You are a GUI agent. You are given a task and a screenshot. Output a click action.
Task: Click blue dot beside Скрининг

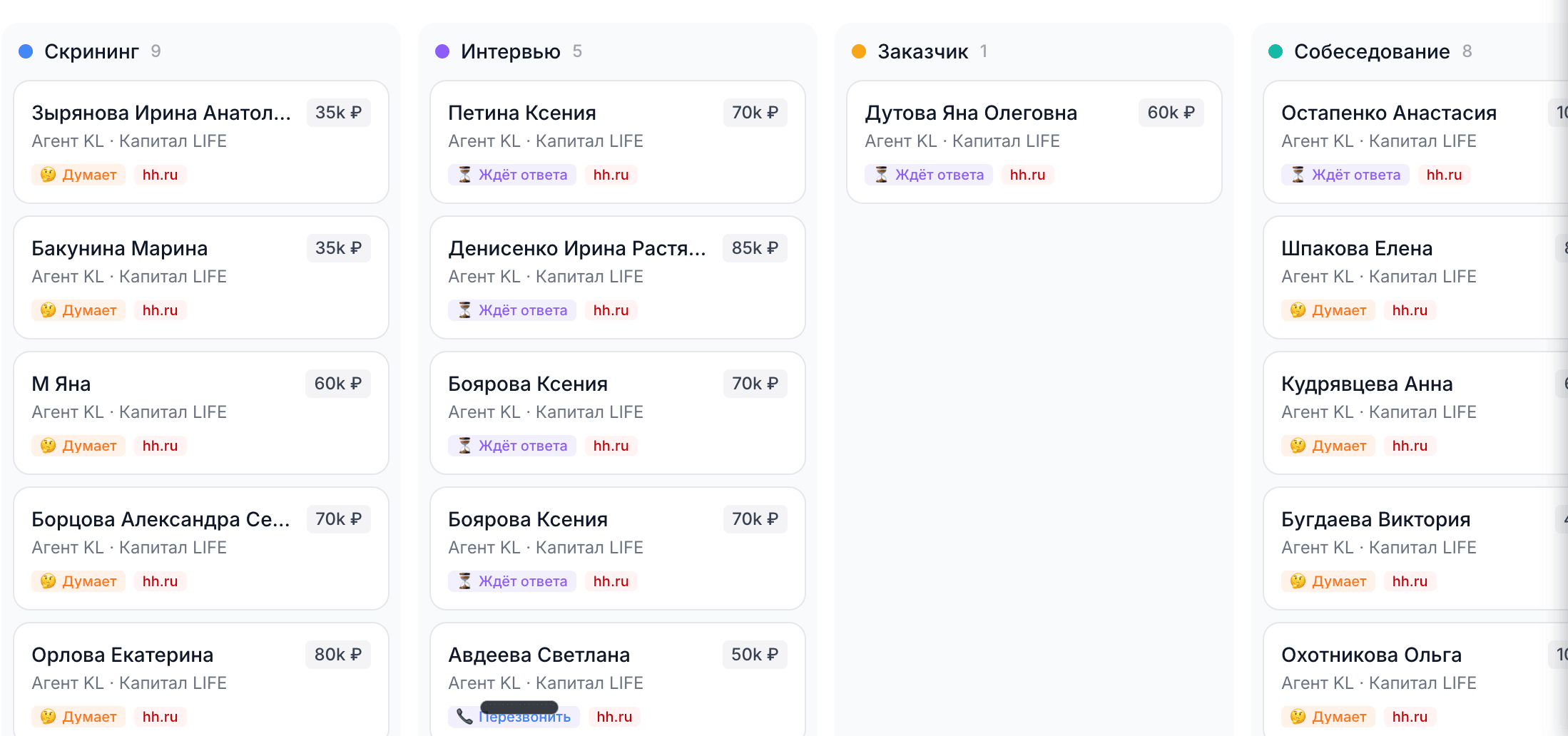click(26, 51)
